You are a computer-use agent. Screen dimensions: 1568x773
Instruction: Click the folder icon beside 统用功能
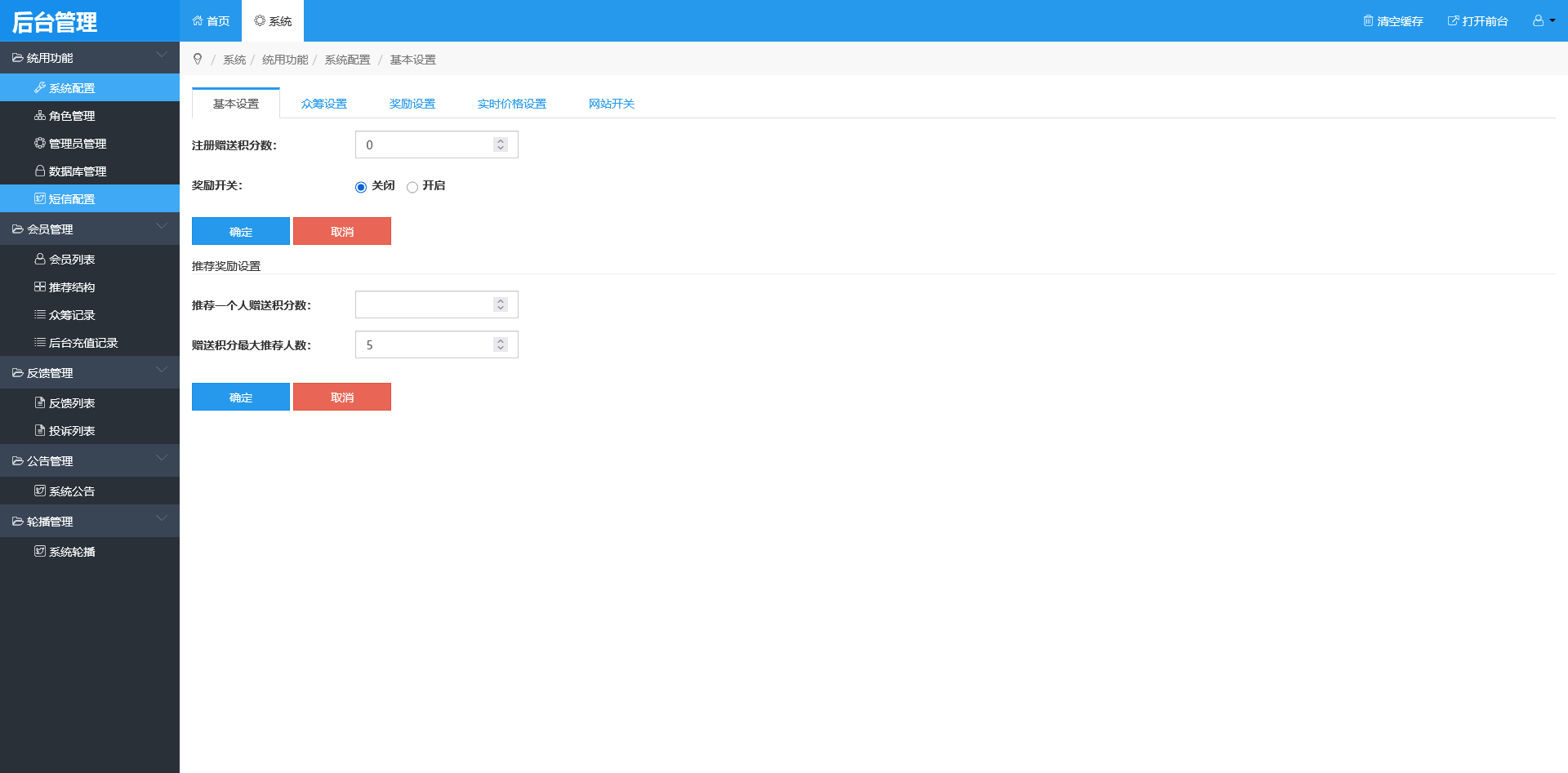[18, 58]
